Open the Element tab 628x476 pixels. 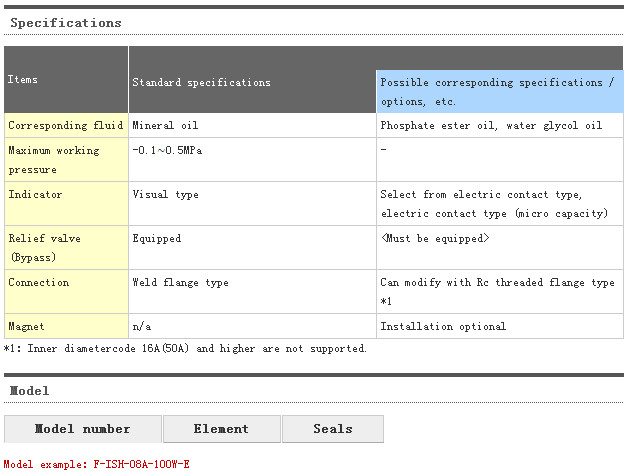221,429
